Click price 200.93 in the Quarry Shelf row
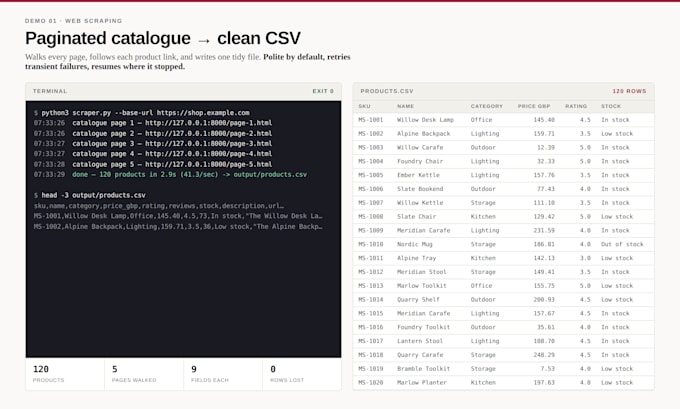This screenshot has height=409, width=680. pyautogui.click(x=544, y=300)
